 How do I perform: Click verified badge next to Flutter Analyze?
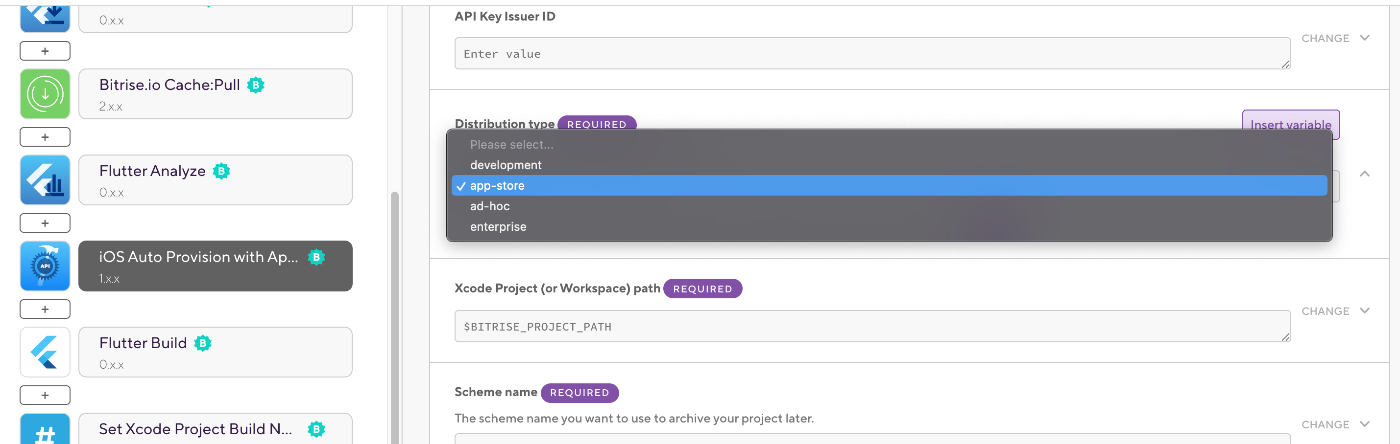221,171
